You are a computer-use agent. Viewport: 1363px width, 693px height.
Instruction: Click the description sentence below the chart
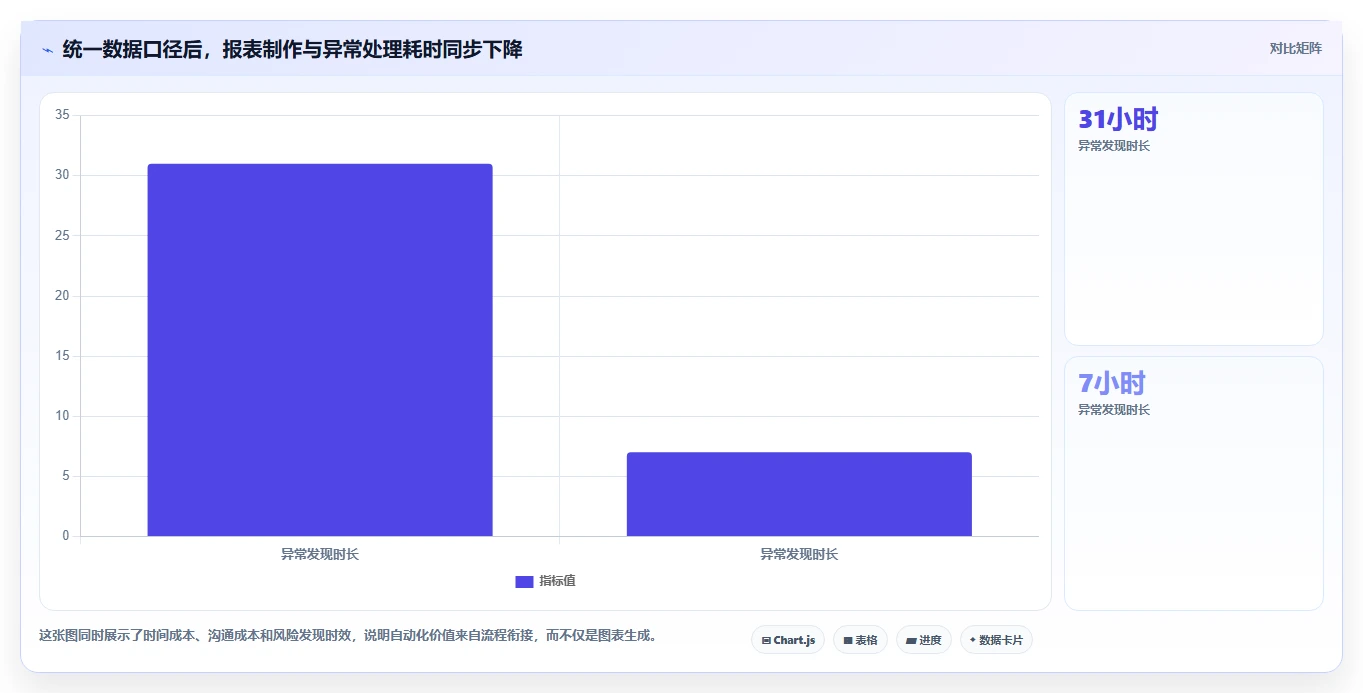348,636
